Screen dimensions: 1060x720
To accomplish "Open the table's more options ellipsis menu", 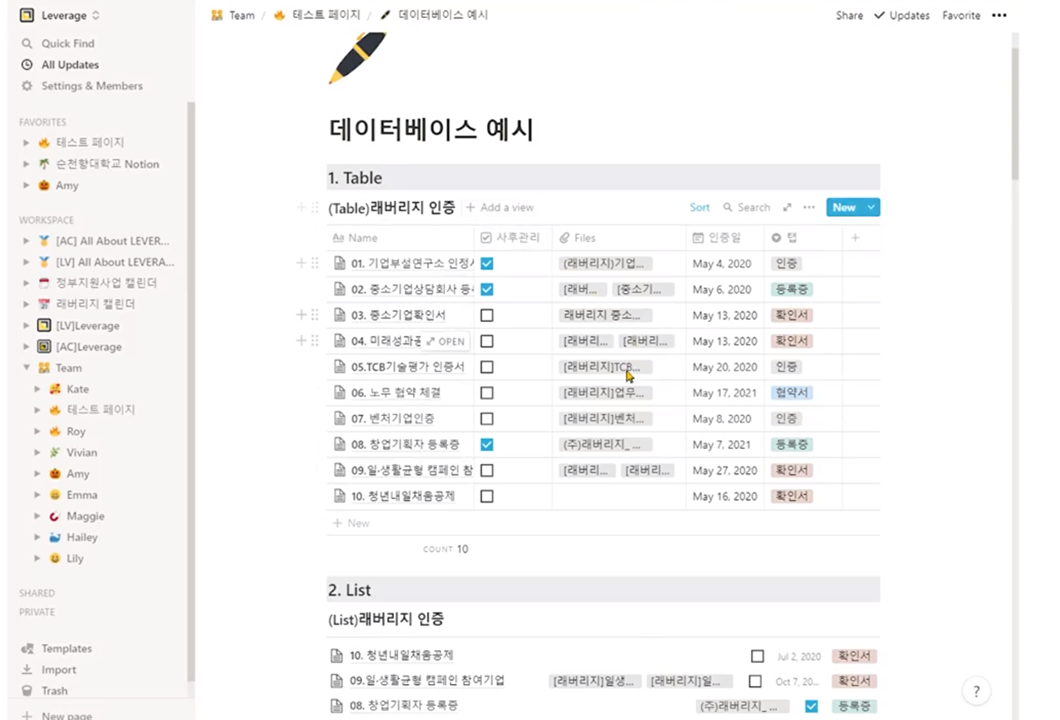I will pos(809,207).
